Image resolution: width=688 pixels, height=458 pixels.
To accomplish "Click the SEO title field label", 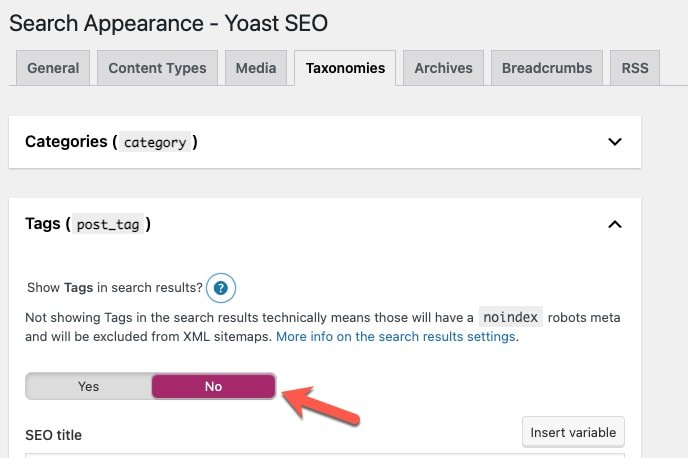I will [x=53, y=435].
